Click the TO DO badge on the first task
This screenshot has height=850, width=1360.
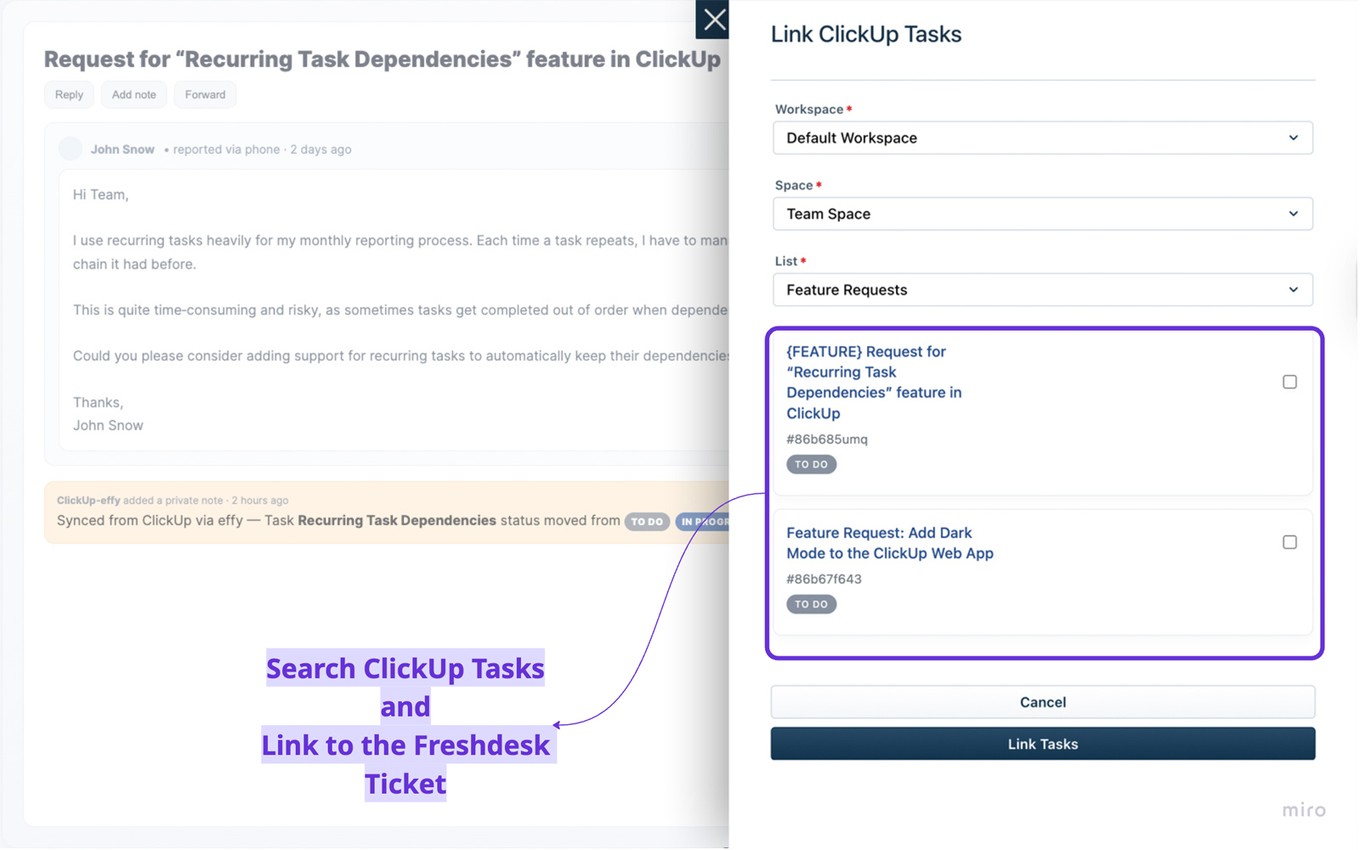[x=811, y=463]
